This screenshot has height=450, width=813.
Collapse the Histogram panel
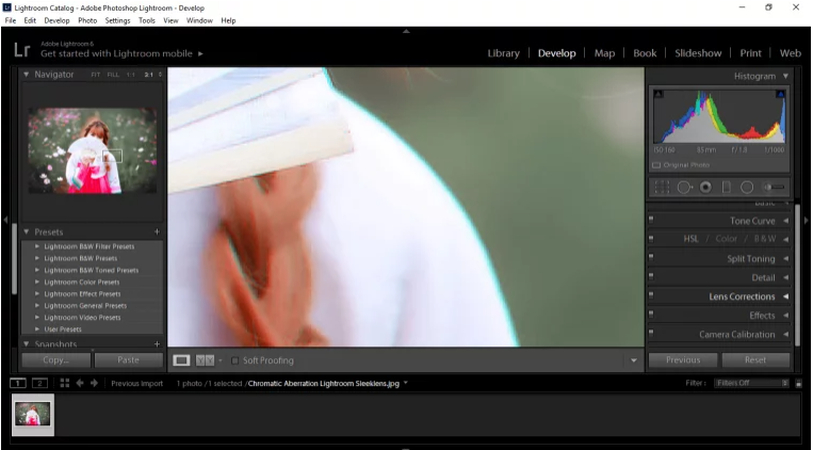tap(786, 76)
